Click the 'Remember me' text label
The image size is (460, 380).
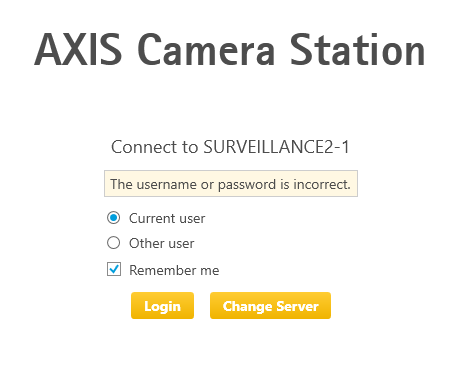tap(174, 270)
